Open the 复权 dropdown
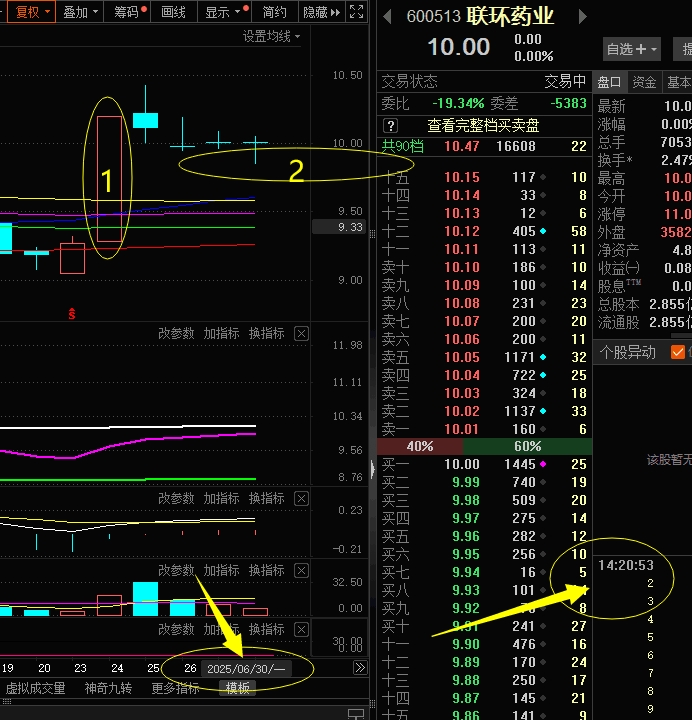Viewport: 692px width, 720px height. point(31,12)
